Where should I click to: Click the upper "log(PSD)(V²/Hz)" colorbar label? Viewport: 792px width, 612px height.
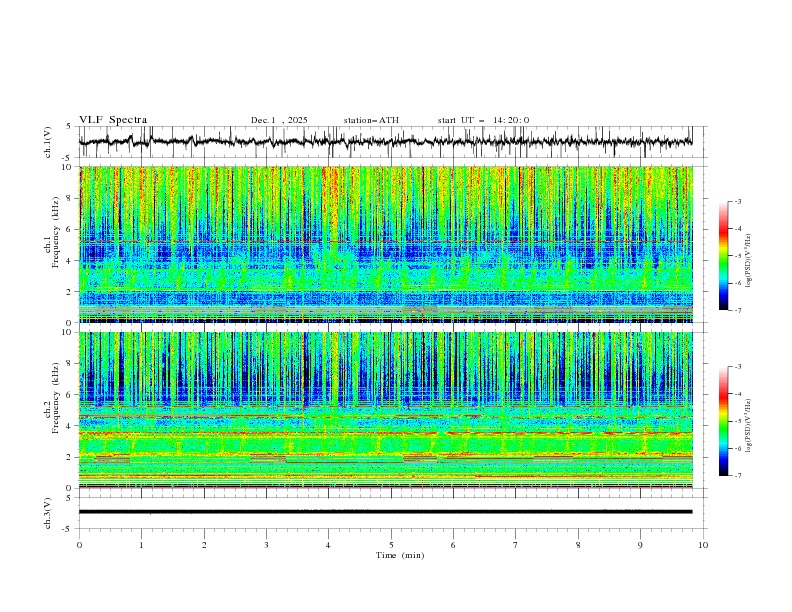(x=749, y=261)
